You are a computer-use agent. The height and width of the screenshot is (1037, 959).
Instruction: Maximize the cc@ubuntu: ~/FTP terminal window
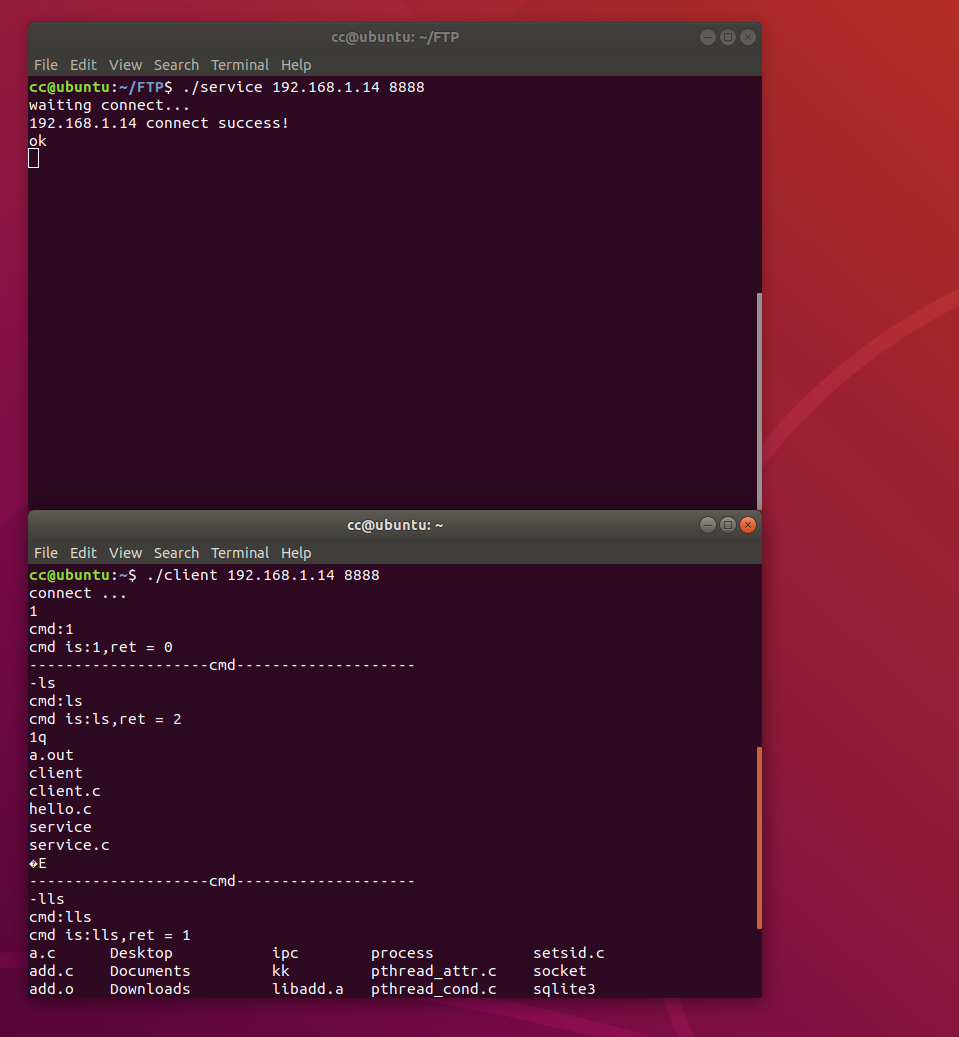(x=728, y=37)
